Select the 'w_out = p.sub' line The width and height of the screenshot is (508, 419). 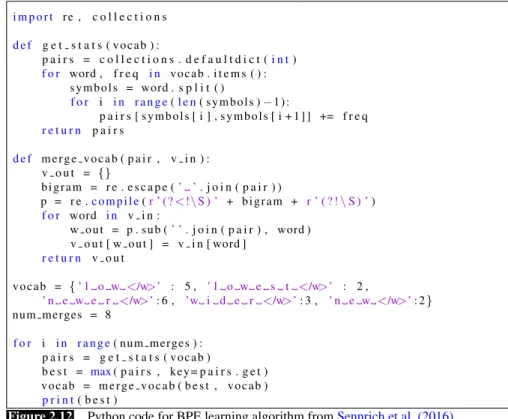(x=190, y=230)
